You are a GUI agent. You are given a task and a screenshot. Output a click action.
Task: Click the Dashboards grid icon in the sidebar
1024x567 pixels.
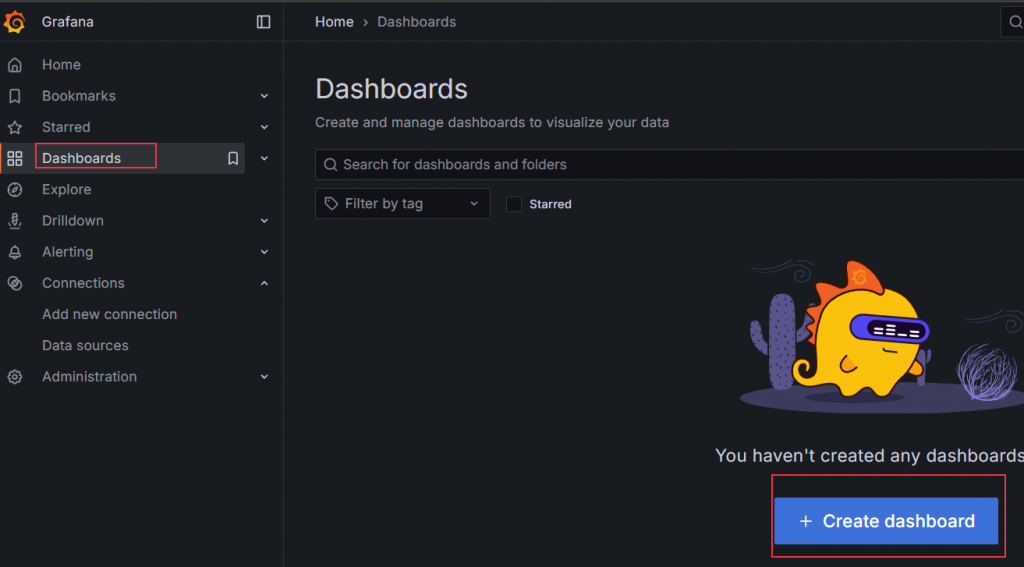[x=14, y=158]
